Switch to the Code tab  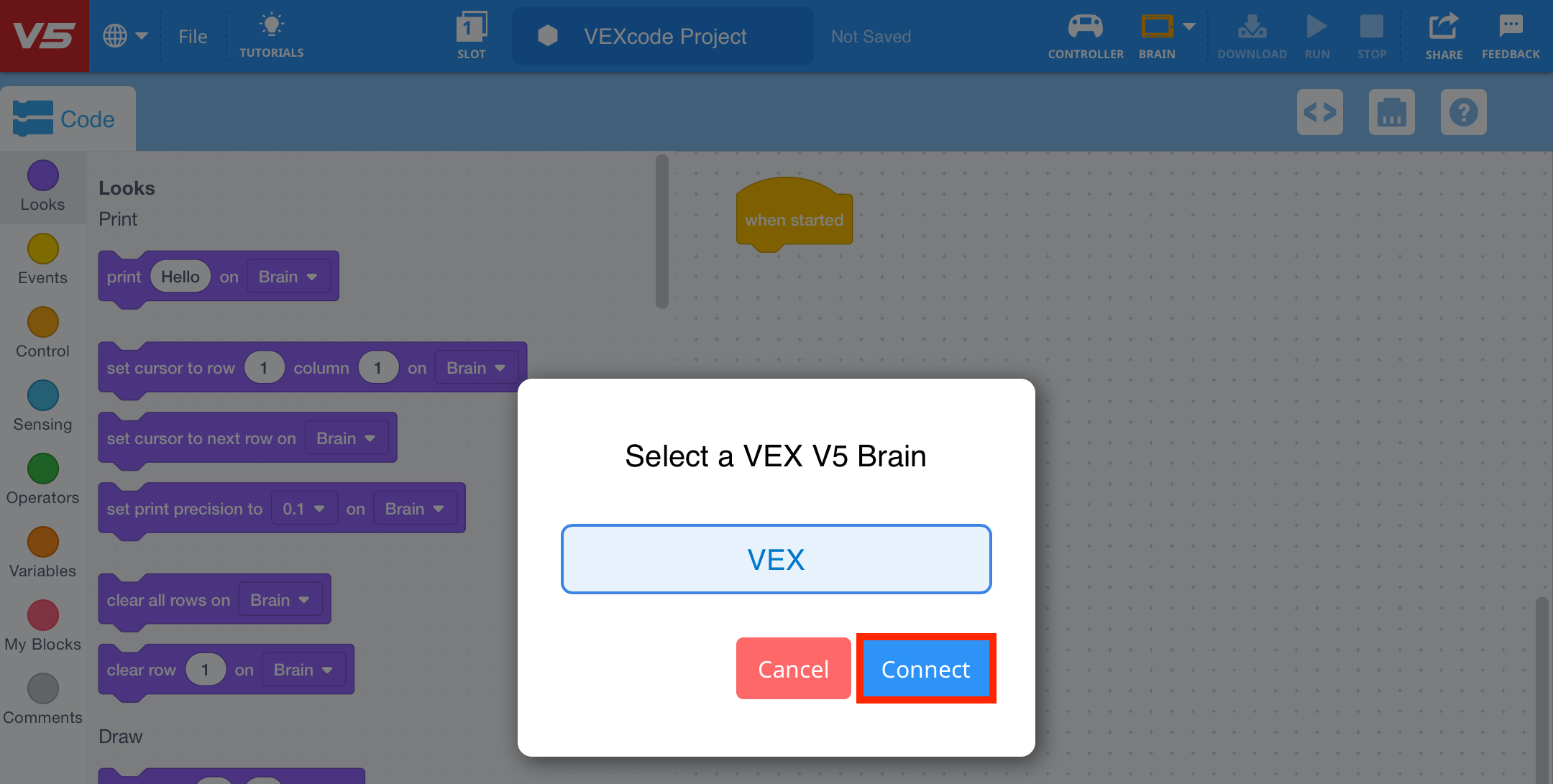coord(68,118)
